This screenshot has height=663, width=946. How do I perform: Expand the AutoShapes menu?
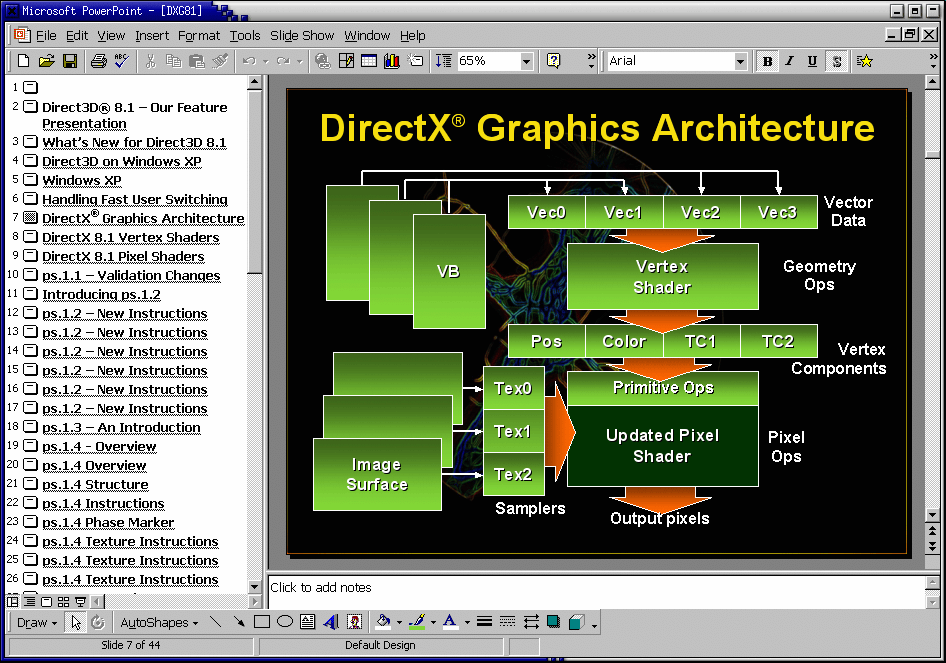tap(159, 623)
